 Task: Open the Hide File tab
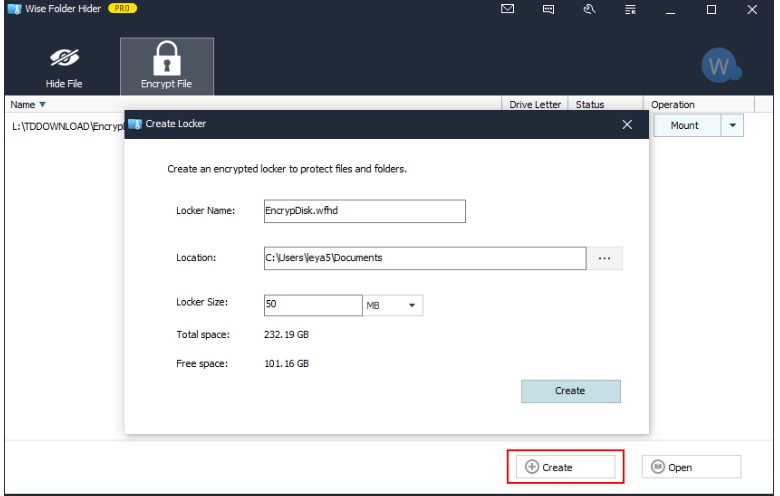(64, 67)
